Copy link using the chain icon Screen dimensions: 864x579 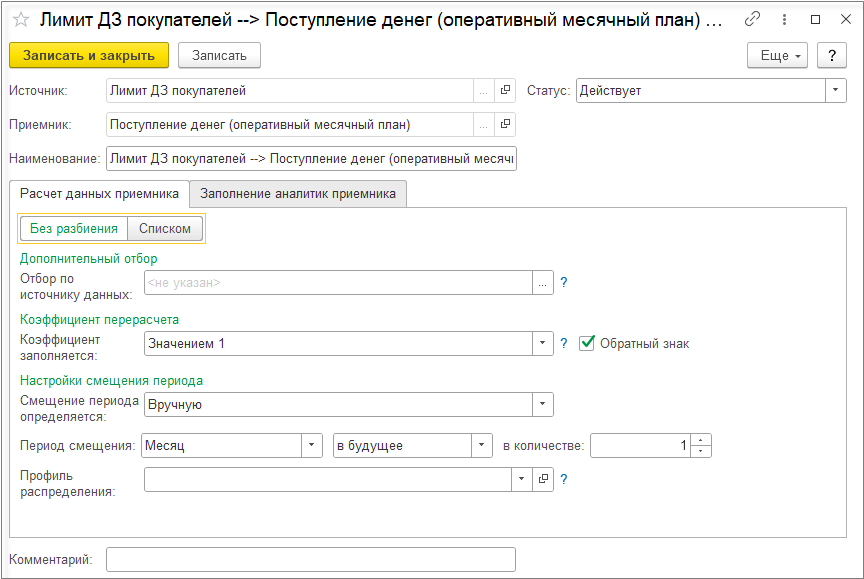click(x=753, y=20)
